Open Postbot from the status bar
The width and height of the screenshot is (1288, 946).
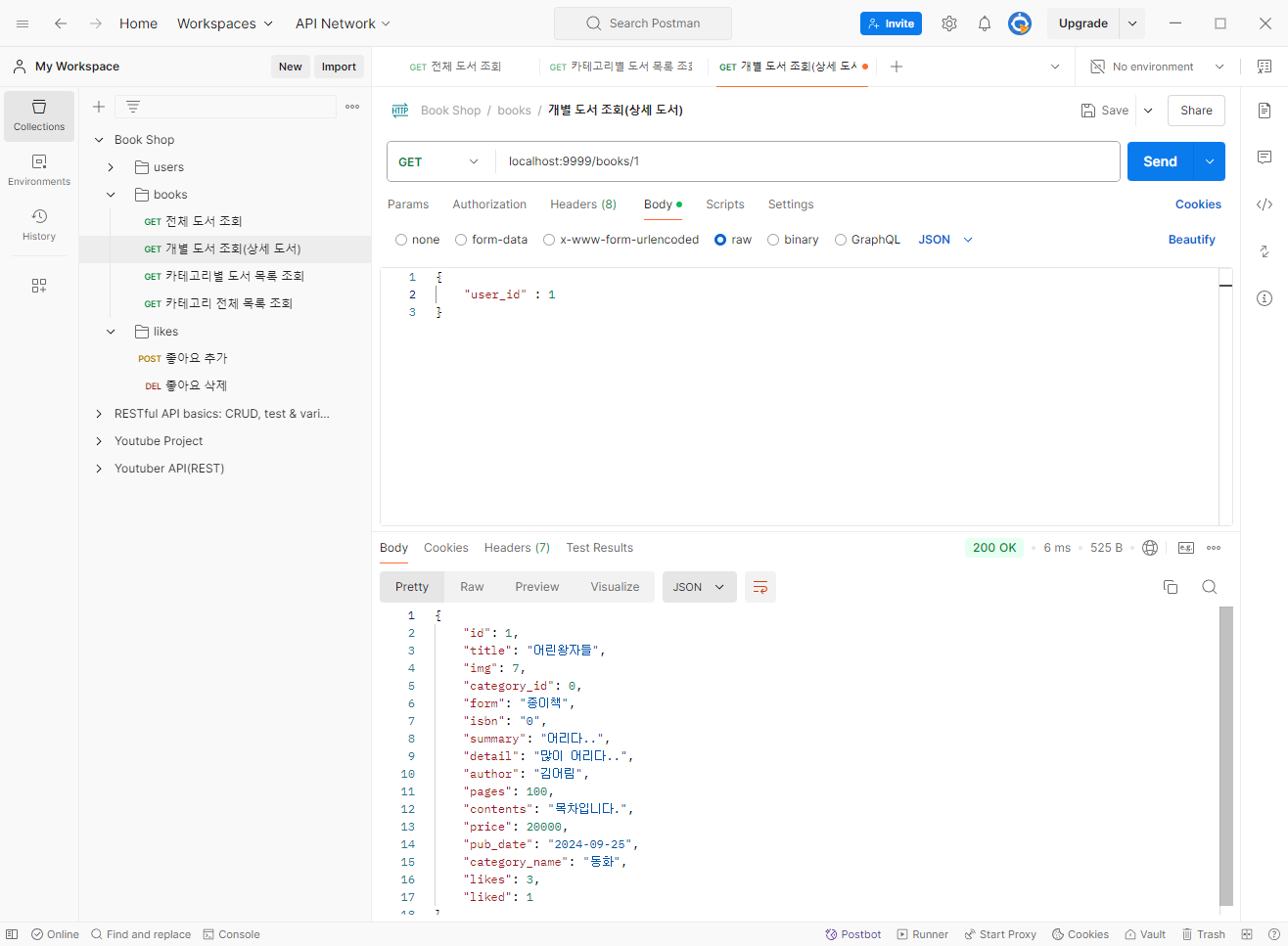853,934
